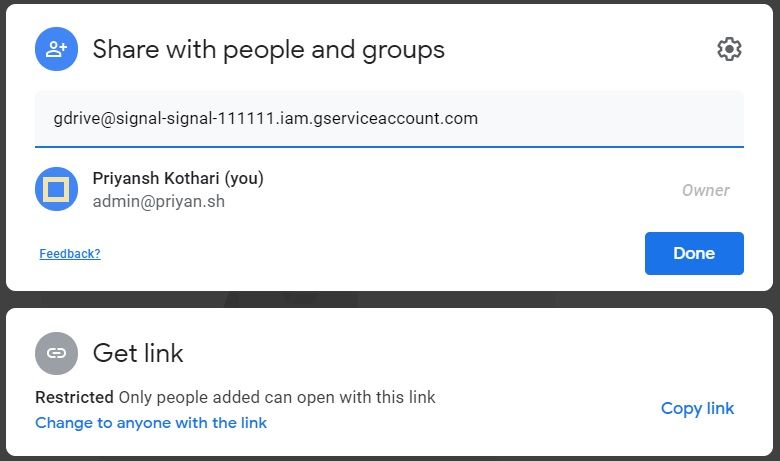The height and width of the screenshot is (461, 780).
Task: Click the dark background between the dialogs
Action: point(389,299)
